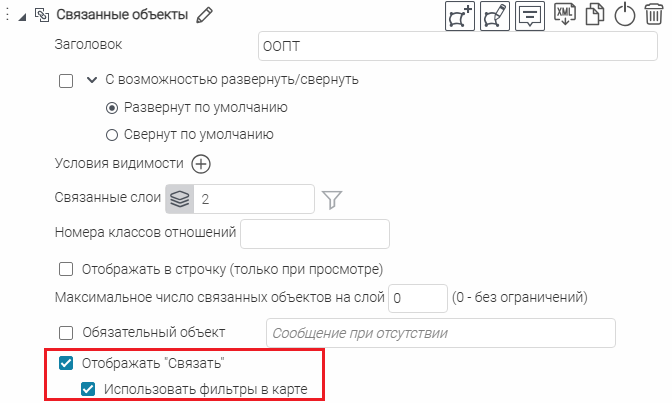Viewport: 672px width, 403px height.
Task: Toggle "Отображать в строчку" checkbox
Action: (x=67, y=269)
